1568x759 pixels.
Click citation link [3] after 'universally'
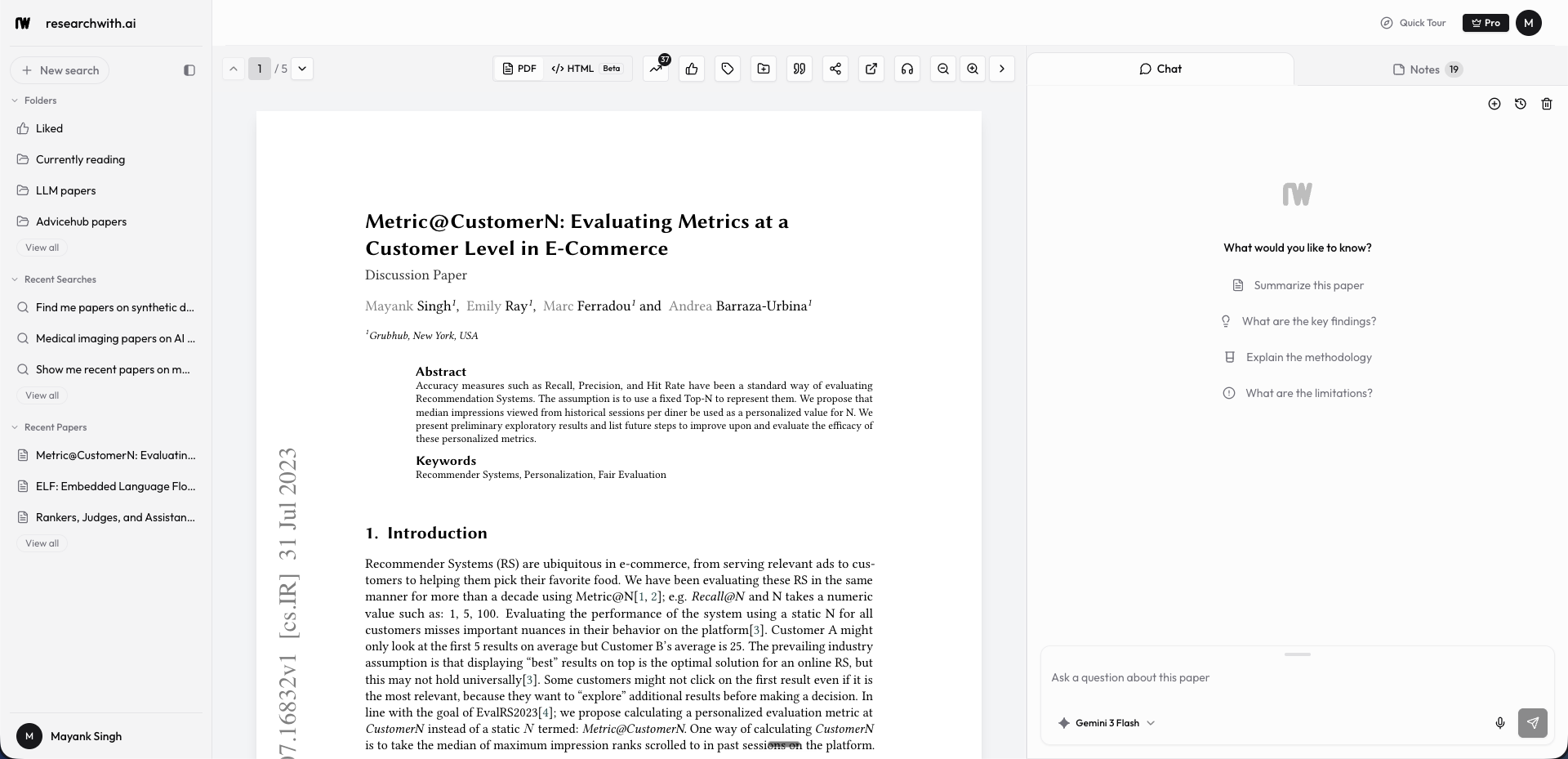[x=529, y=680]
